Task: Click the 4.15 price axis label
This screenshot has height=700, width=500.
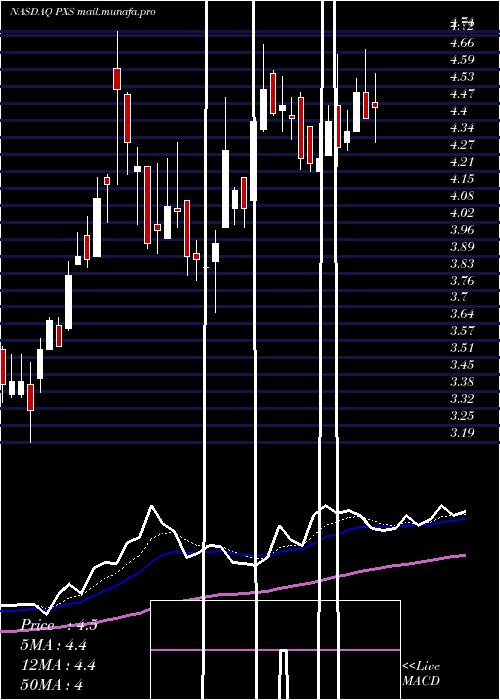Action: point(462,179)
